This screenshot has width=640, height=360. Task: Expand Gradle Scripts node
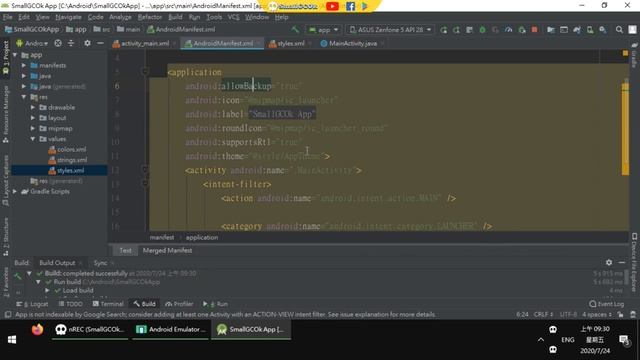click(x=15, y=191)
